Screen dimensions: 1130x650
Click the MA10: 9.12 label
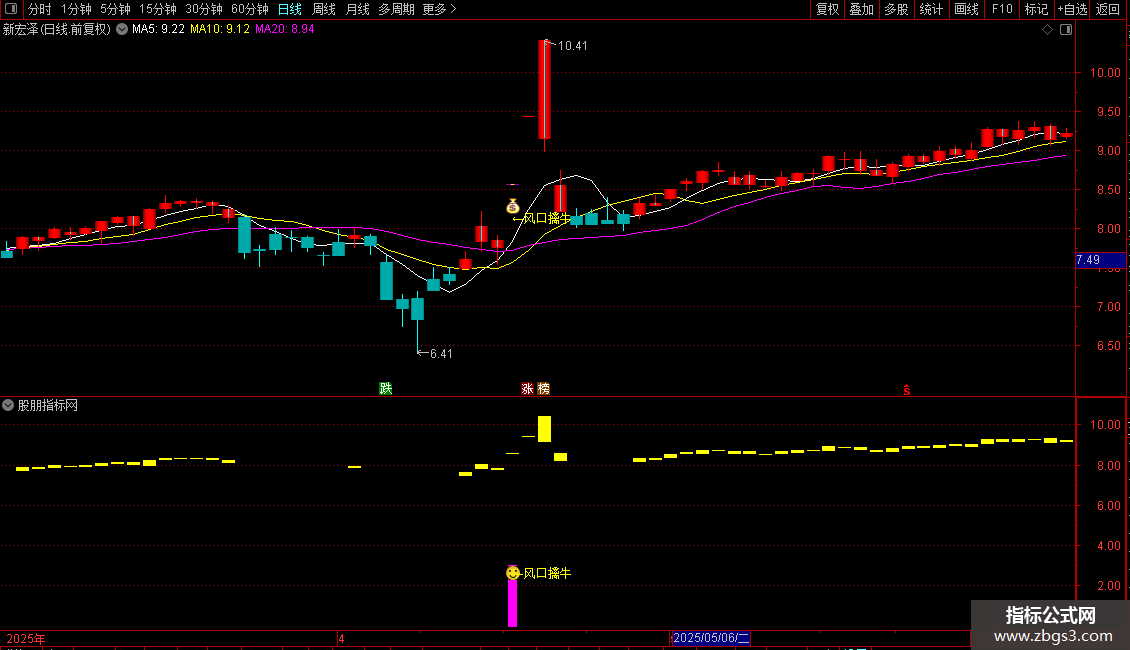pos(220,29)
